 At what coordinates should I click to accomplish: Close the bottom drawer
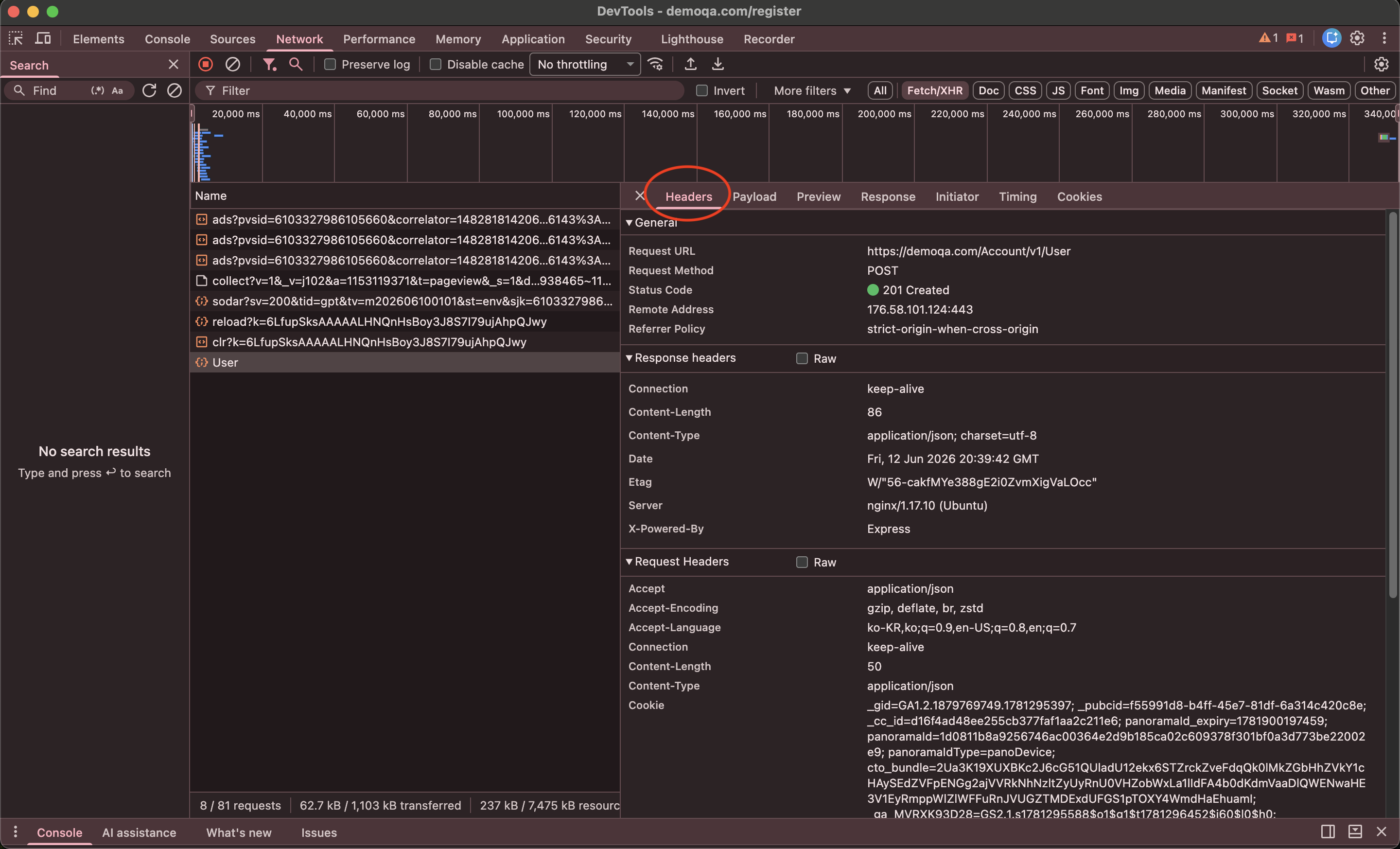1381,832
